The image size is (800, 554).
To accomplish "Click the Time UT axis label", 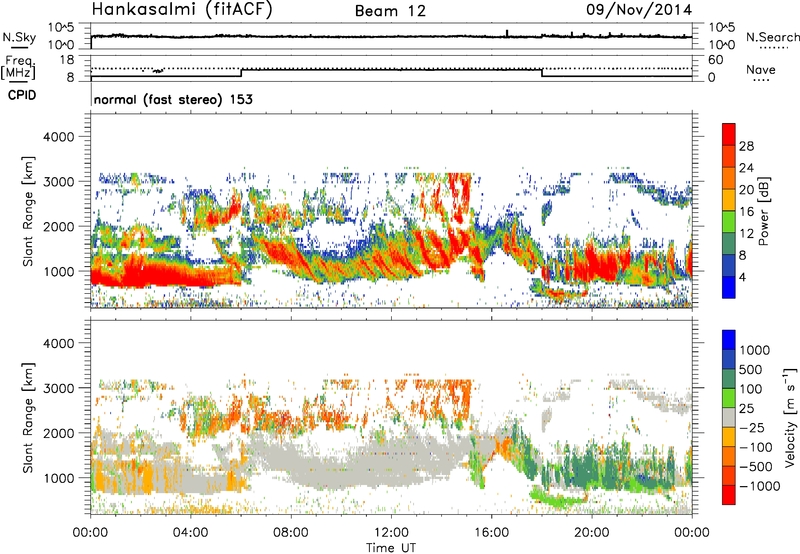I will coord(391,547).
